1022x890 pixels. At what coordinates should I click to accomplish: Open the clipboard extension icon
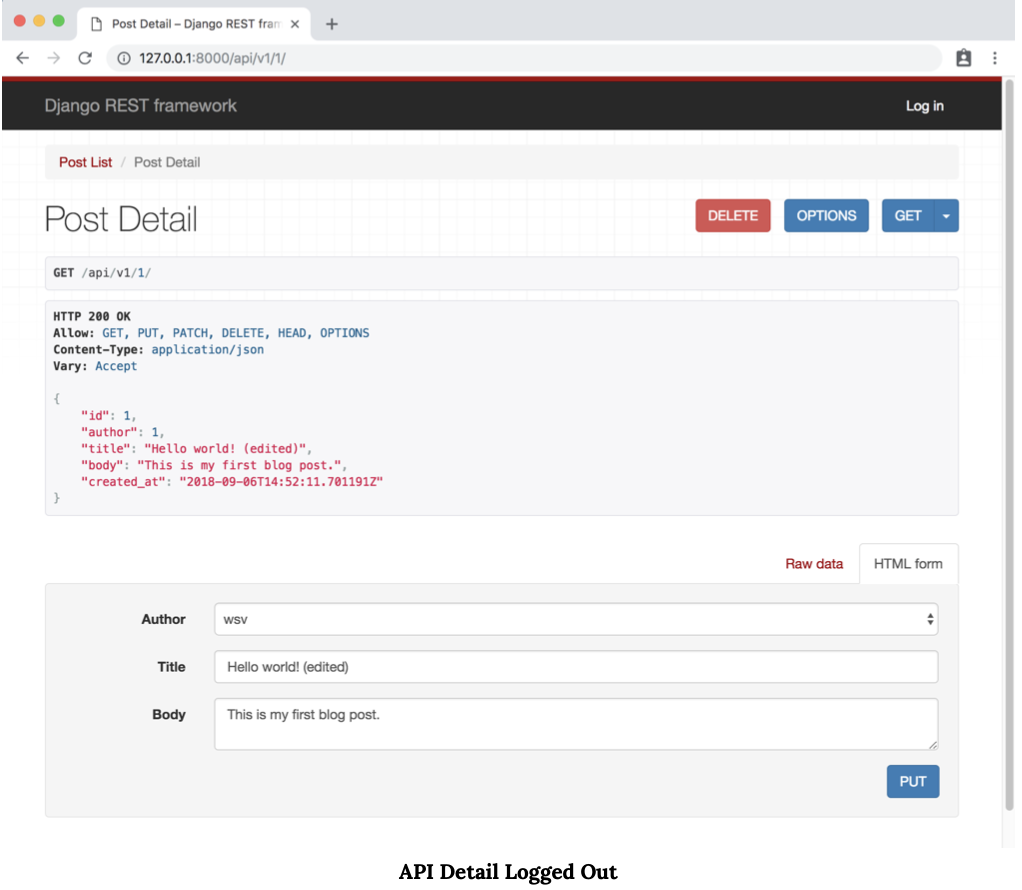963,58
